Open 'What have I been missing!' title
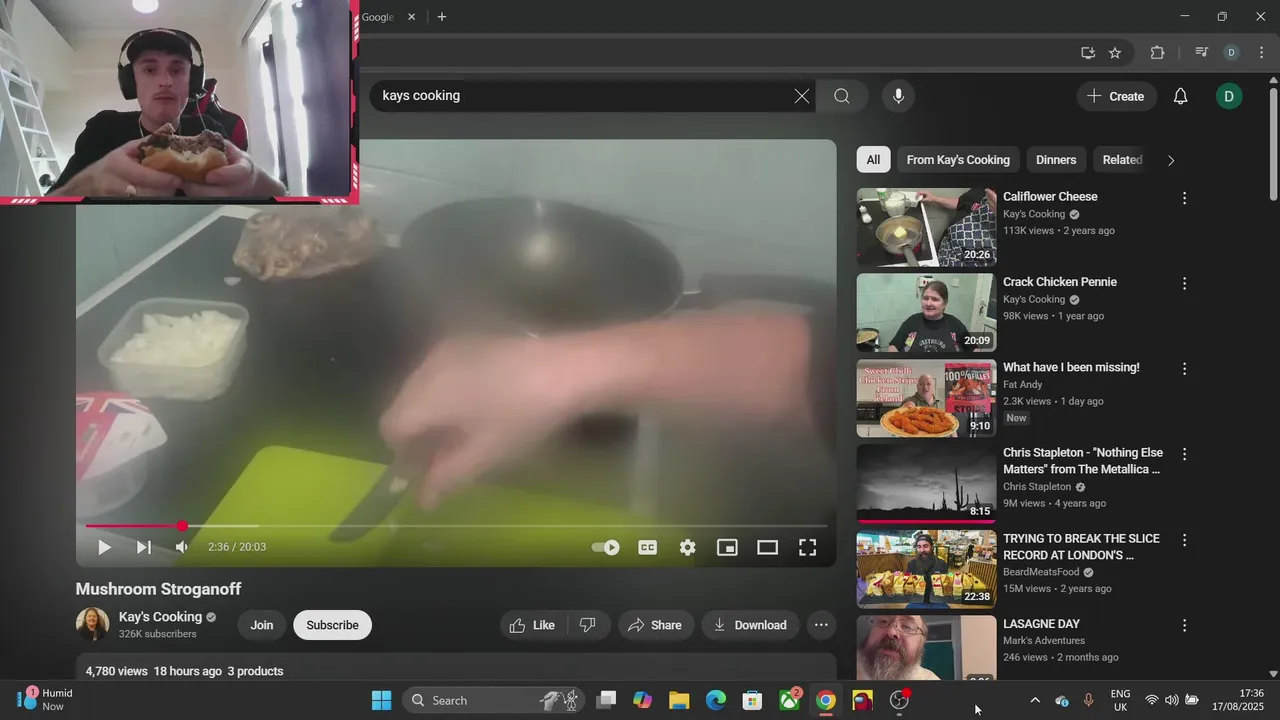Viewport: 1280px width, 720px height. coord(1071,367)
